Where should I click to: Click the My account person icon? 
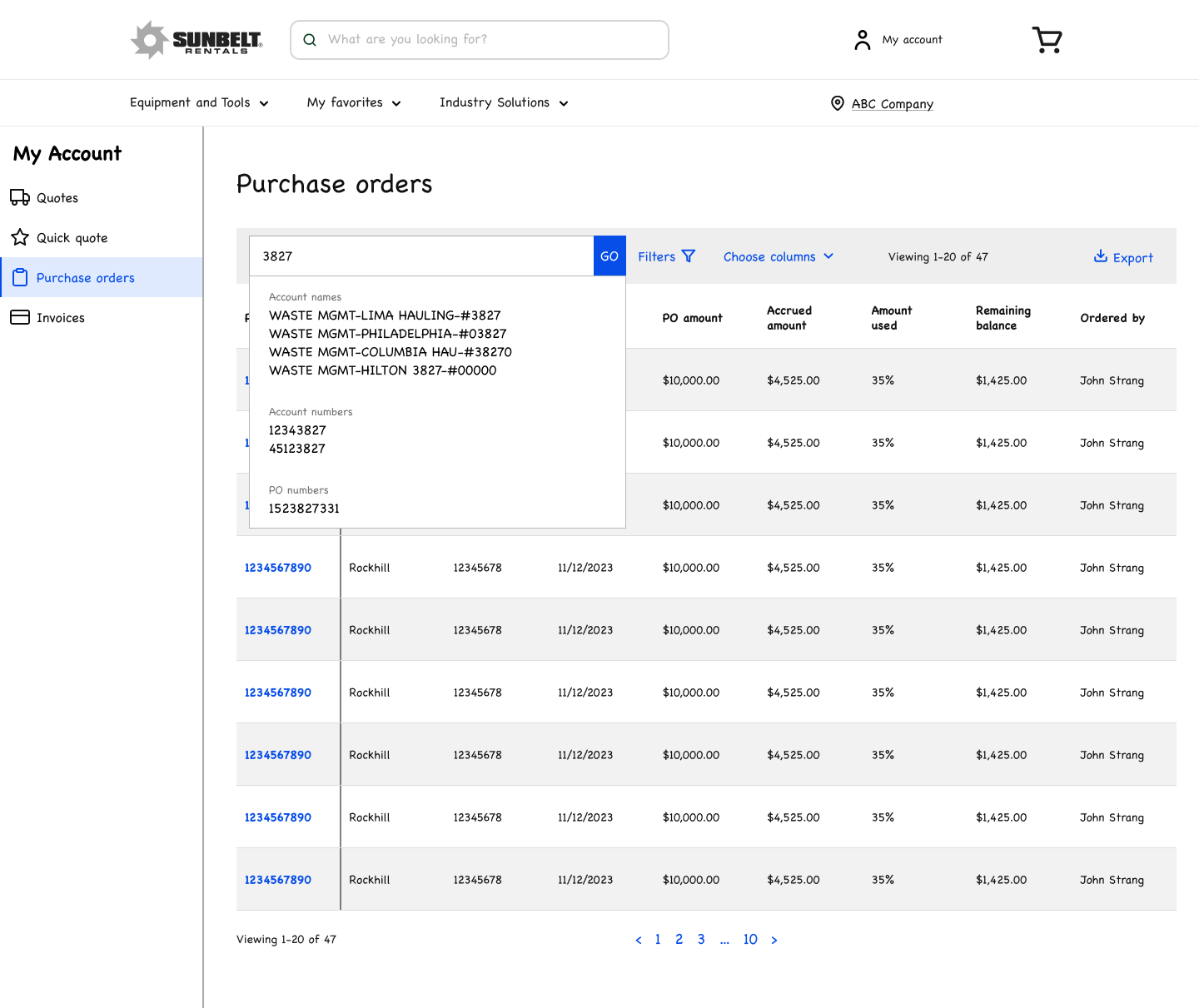click(x=863, y=40)
